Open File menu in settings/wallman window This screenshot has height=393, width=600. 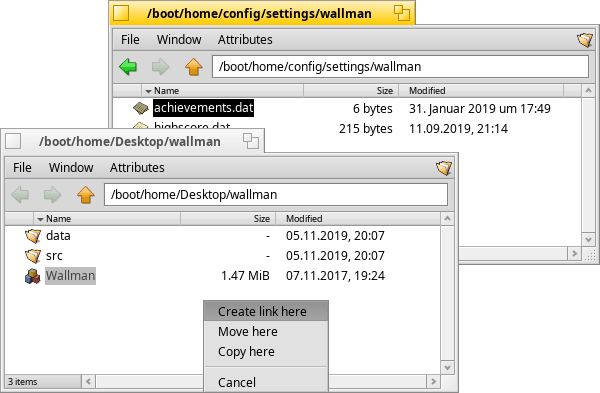(130, 39)
